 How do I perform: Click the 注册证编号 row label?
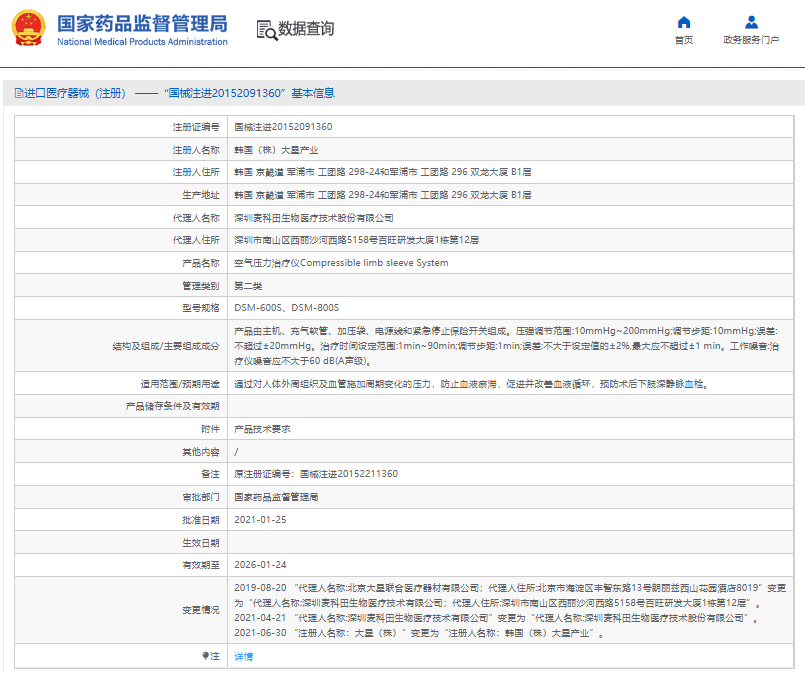[x=196, y=127]
